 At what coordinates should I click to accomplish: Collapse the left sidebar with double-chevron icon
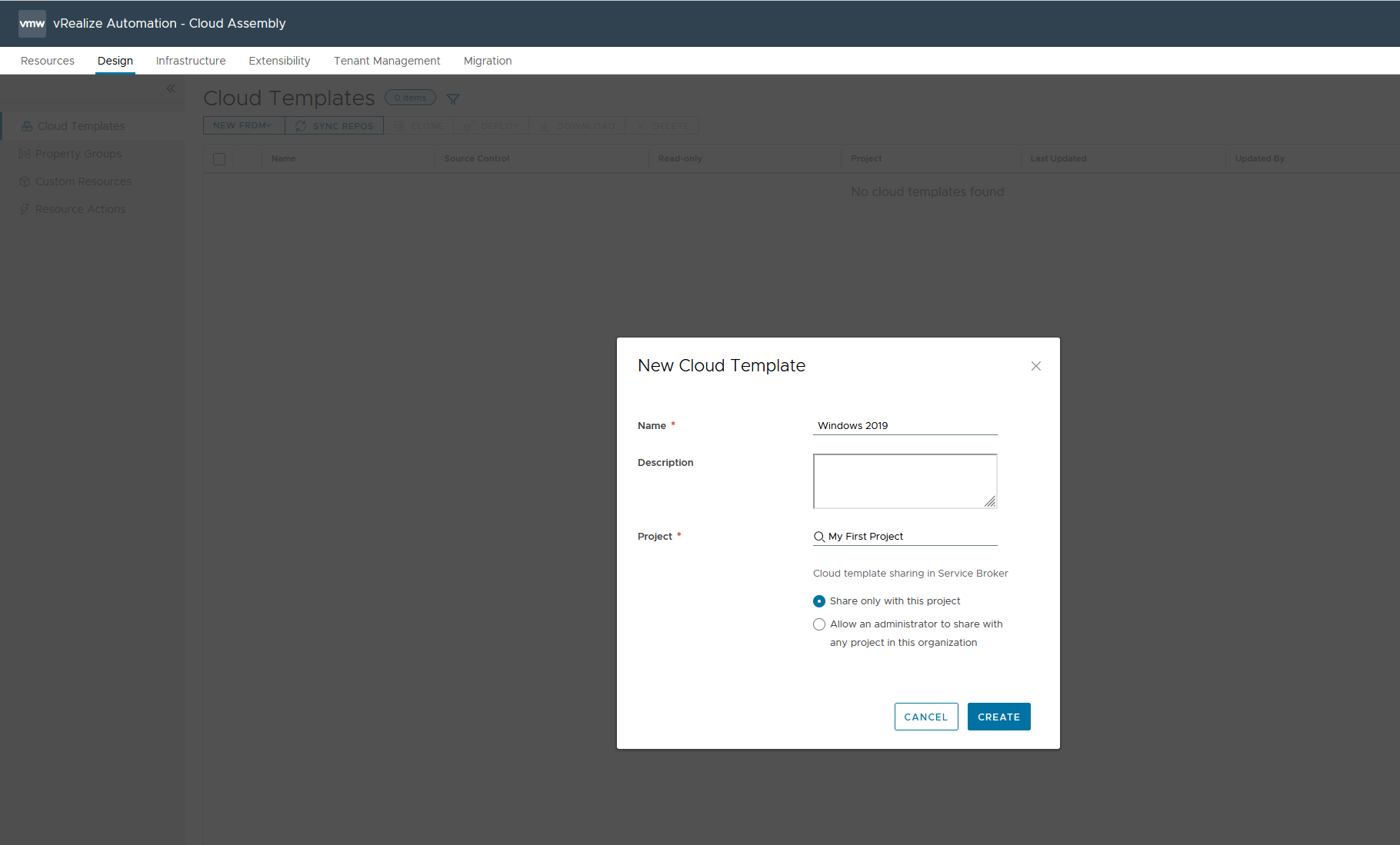click(x=171, y=88)
